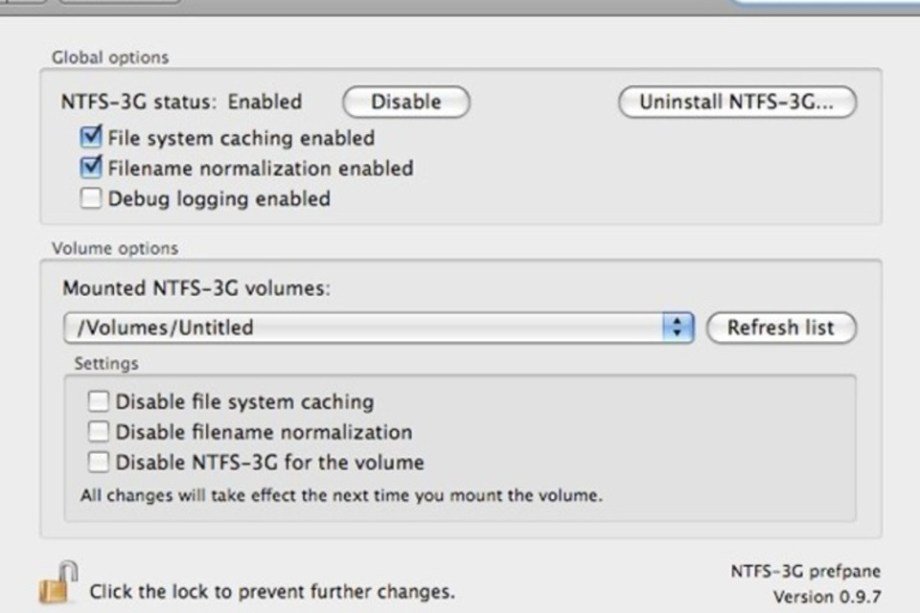The height and width of the screenshot is (613, 920).
Task: Click the golden padlock icon
Action: [x=58, y=582]
